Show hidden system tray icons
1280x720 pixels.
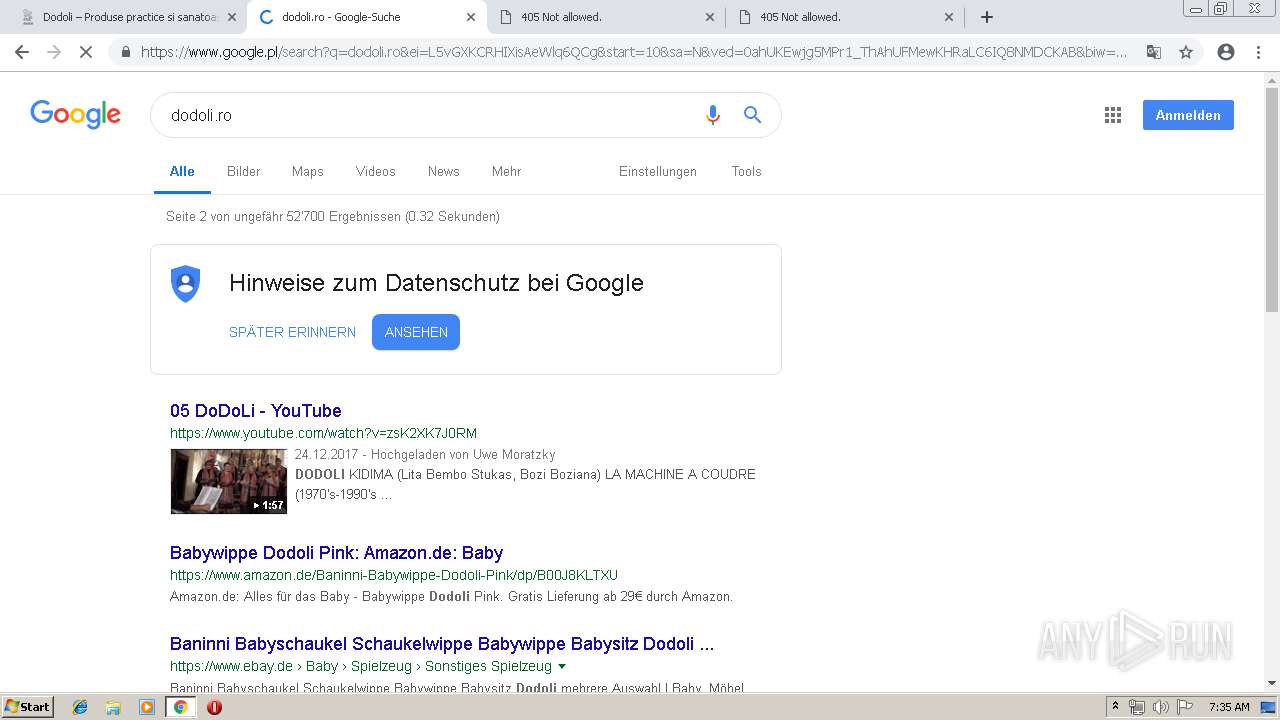click(1115, 707)
